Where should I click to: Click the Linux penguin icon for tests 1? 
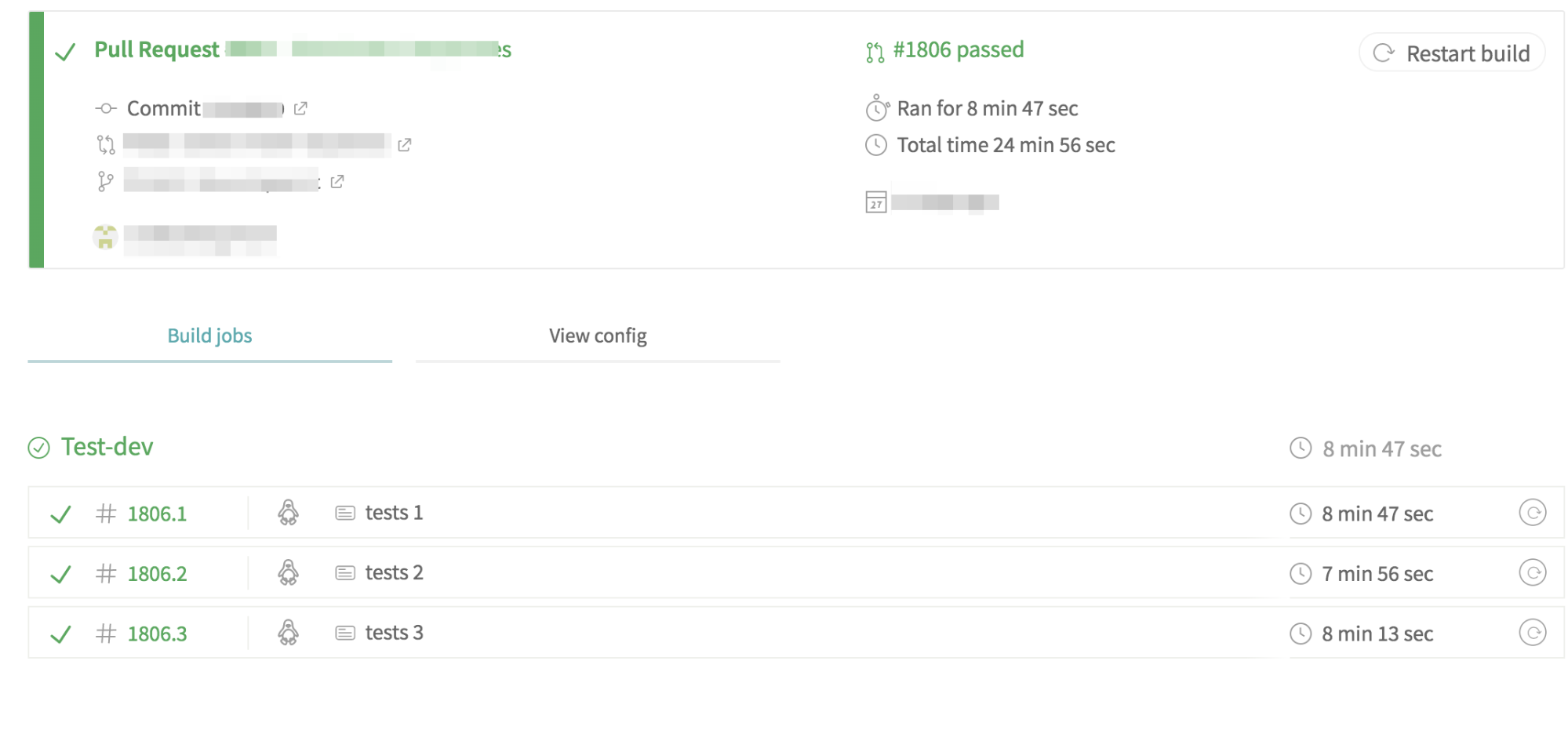click(289, 513)
